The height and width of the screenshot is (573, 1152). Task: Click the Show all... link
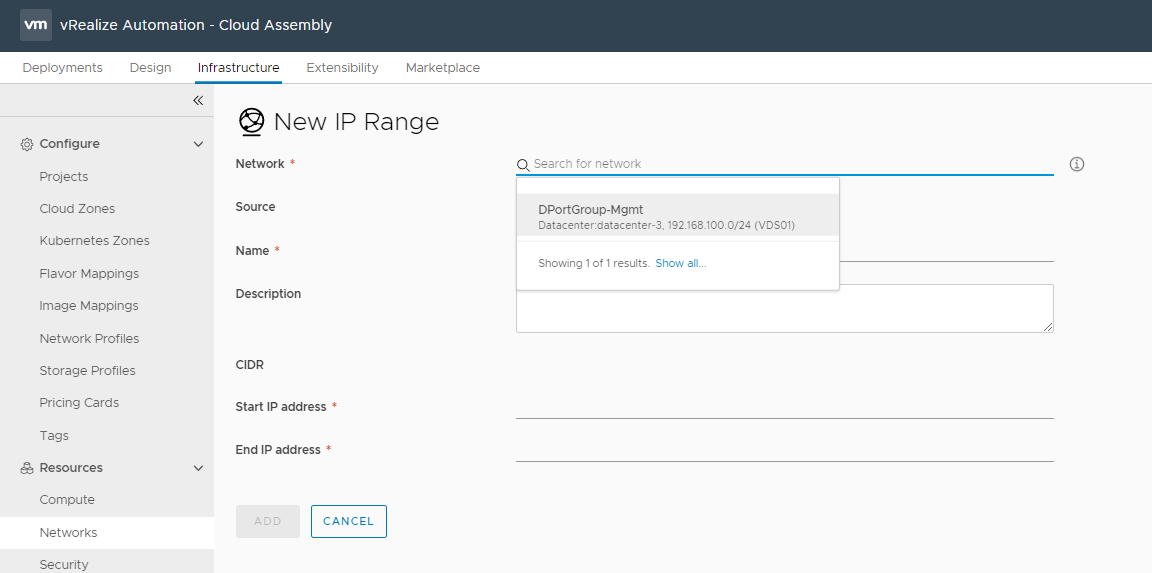click(681, 263)
